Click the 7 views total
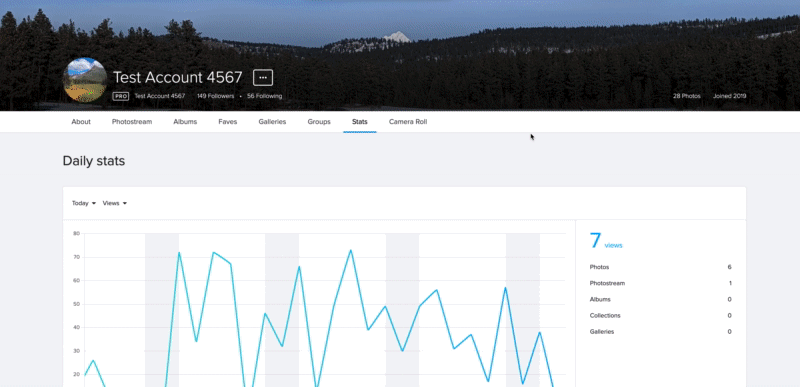Image resolution: width=800 pixels, height=387 pixels. point(606,241)
